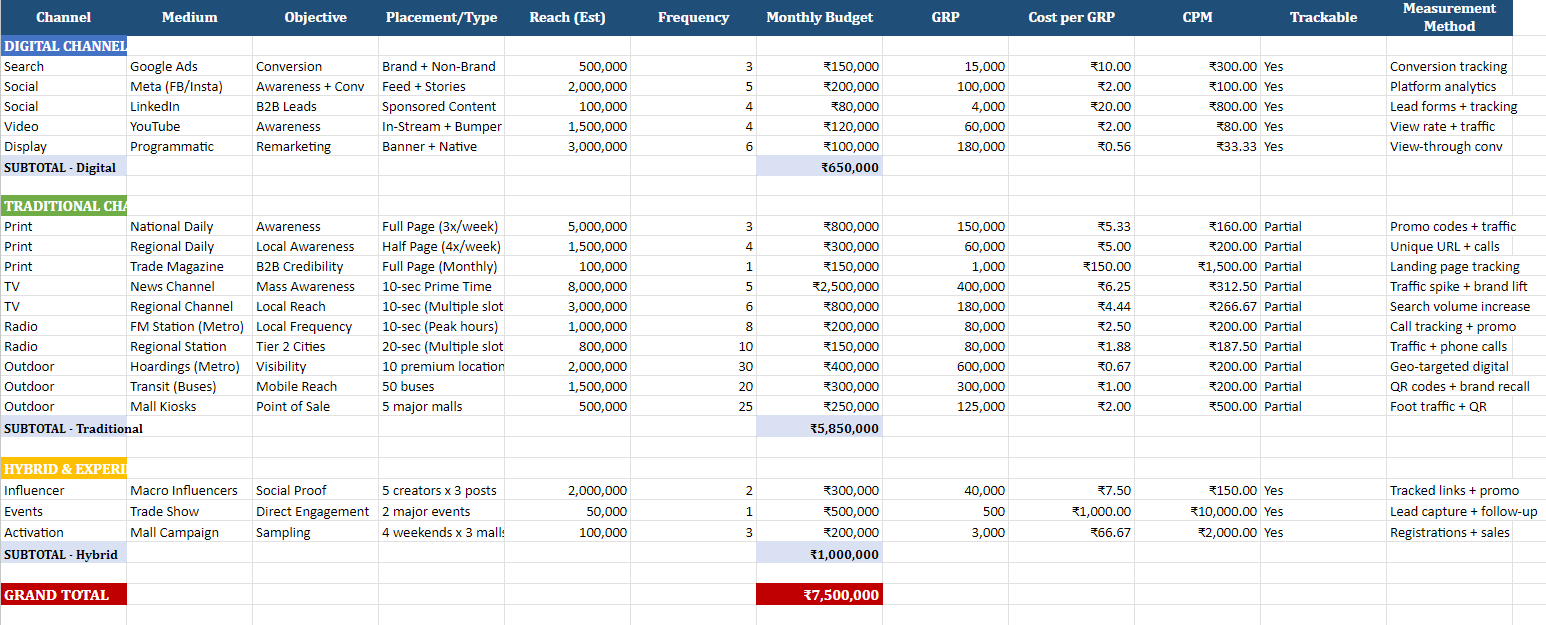Select the Tracked links + promo cell
The image size is (1546, 625).
(1453, 490)
